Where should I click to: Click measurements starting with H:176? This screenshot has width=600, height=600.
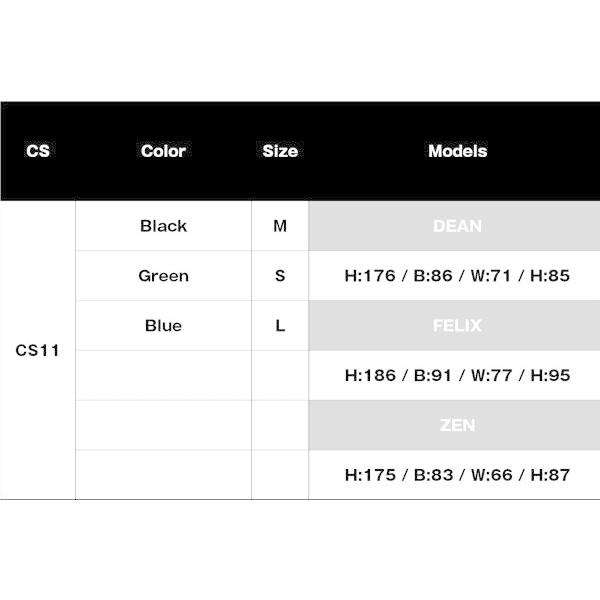point(457,276)
